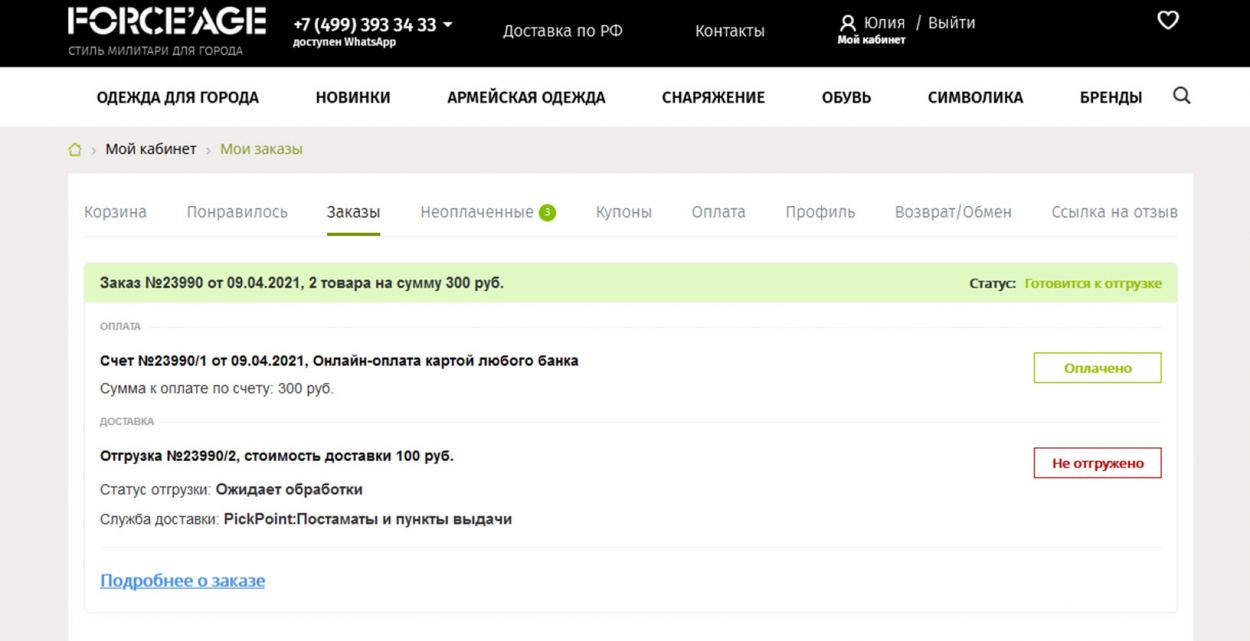Image resolution: width=1250 pixels, height=641 pixels.
Task: Click the Не отгружено status button
Action: click(x=1098, y=463)
